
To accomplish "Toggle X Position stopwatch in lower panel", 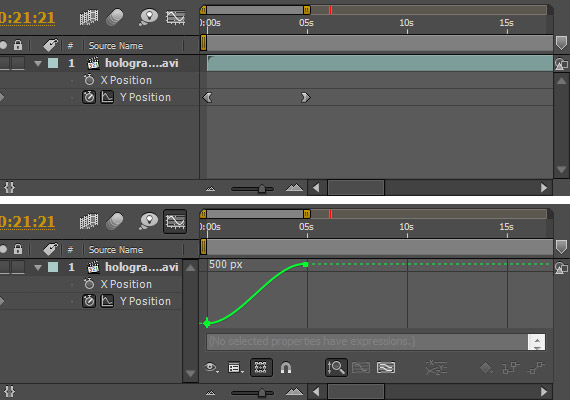I will [89, 284].
